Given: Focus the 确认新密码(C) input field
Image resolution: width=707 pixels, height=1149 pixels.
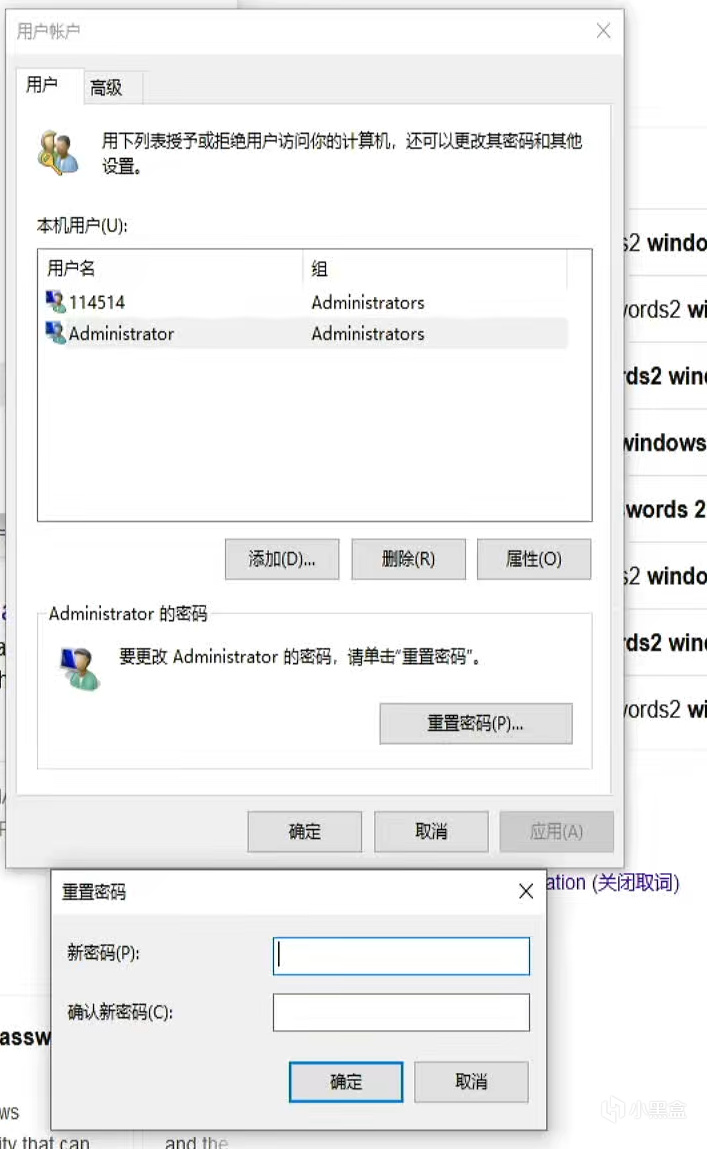Looking at the screenshot, I should click(401, 1012).
